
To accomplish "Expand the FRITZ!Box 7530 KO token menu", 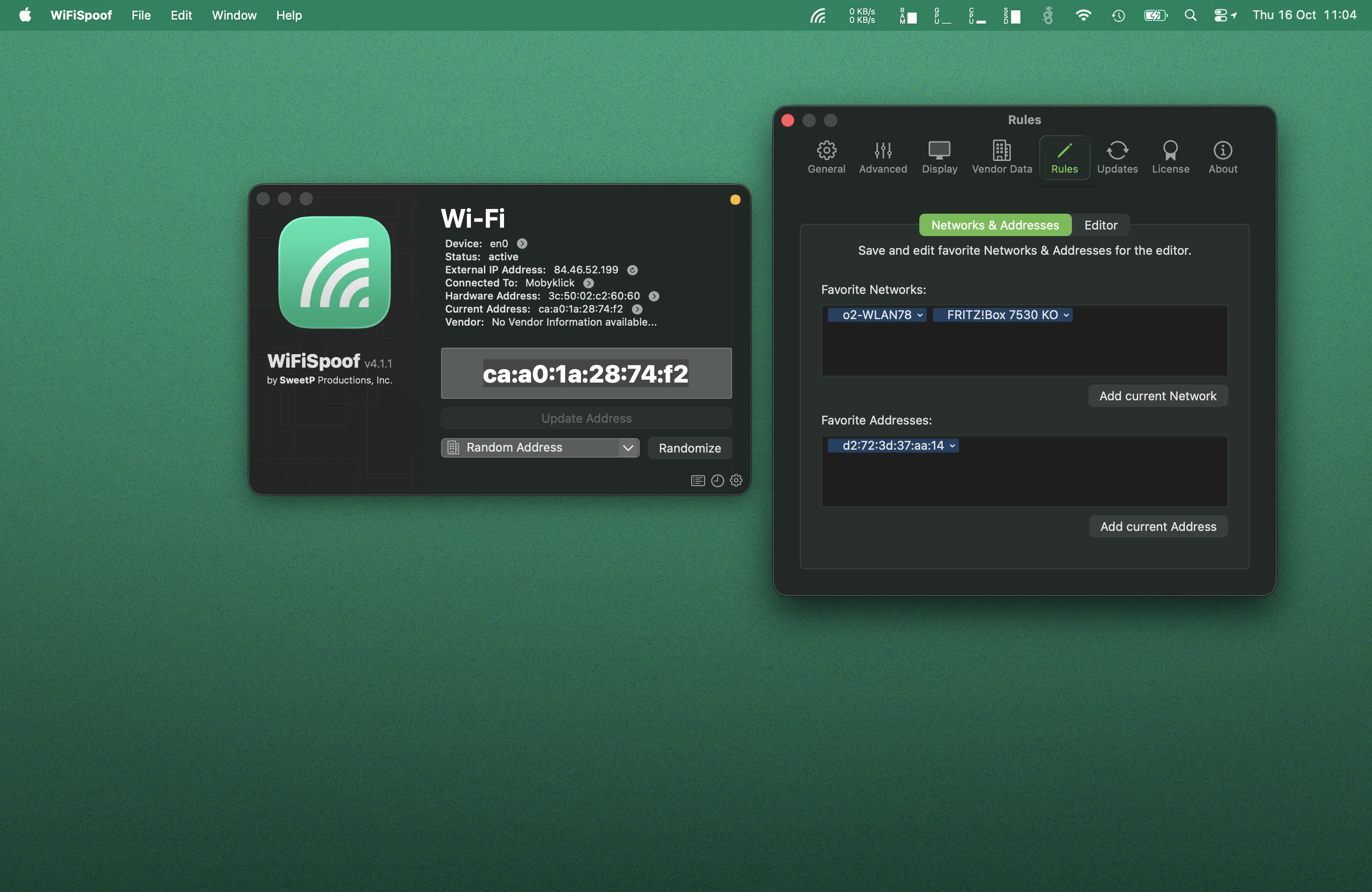I will (1066, 315).
